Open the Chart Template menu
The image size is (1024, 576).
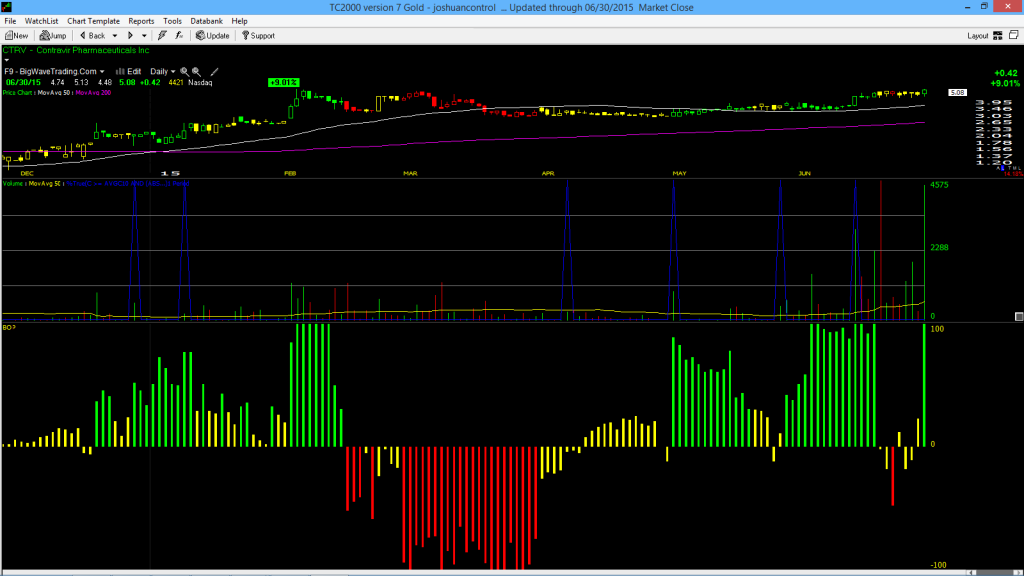[x=93, y=21]
